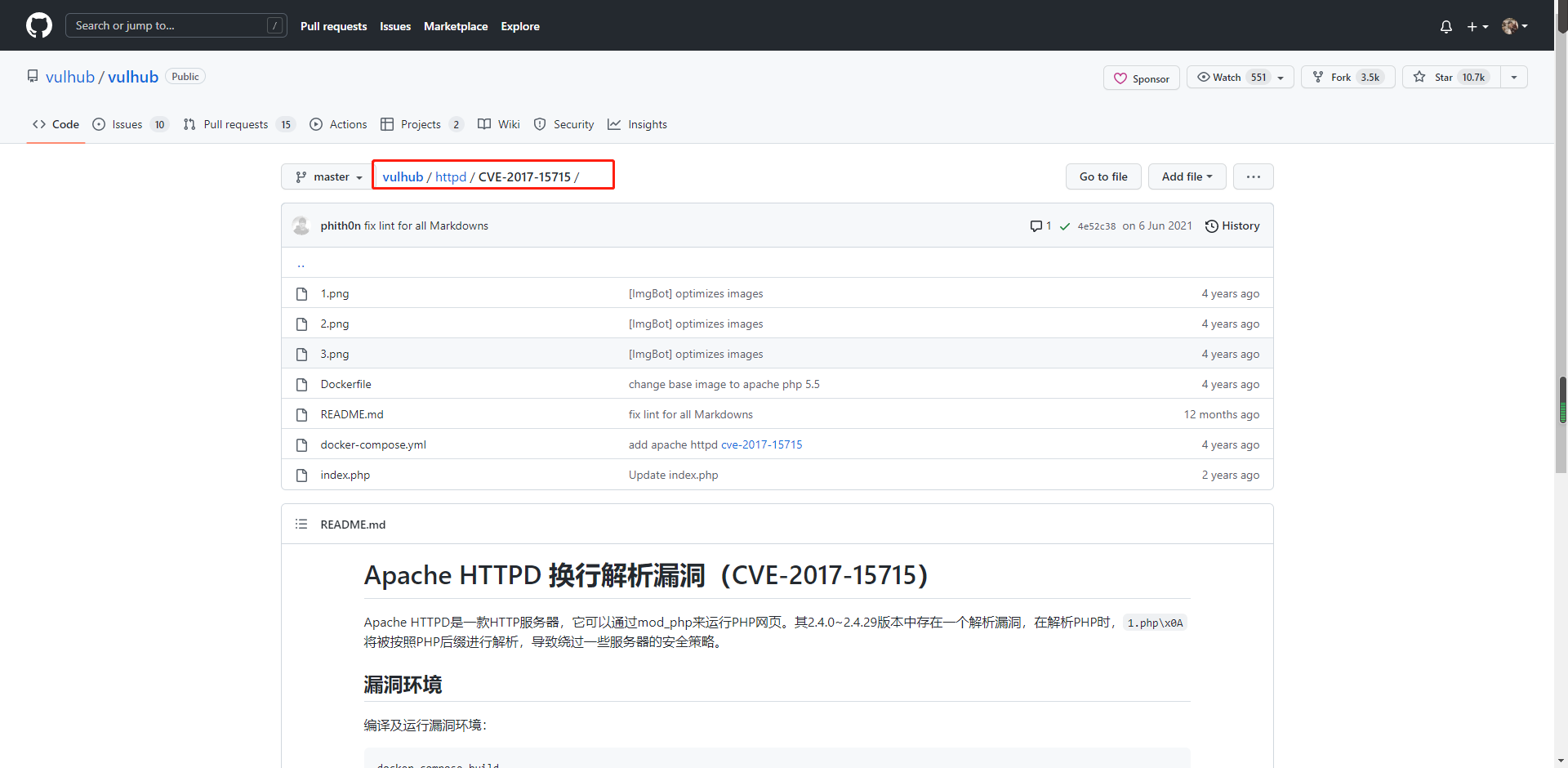Click the repository book icon beside vulhub
1568x768 pixels.
(33, 76)
